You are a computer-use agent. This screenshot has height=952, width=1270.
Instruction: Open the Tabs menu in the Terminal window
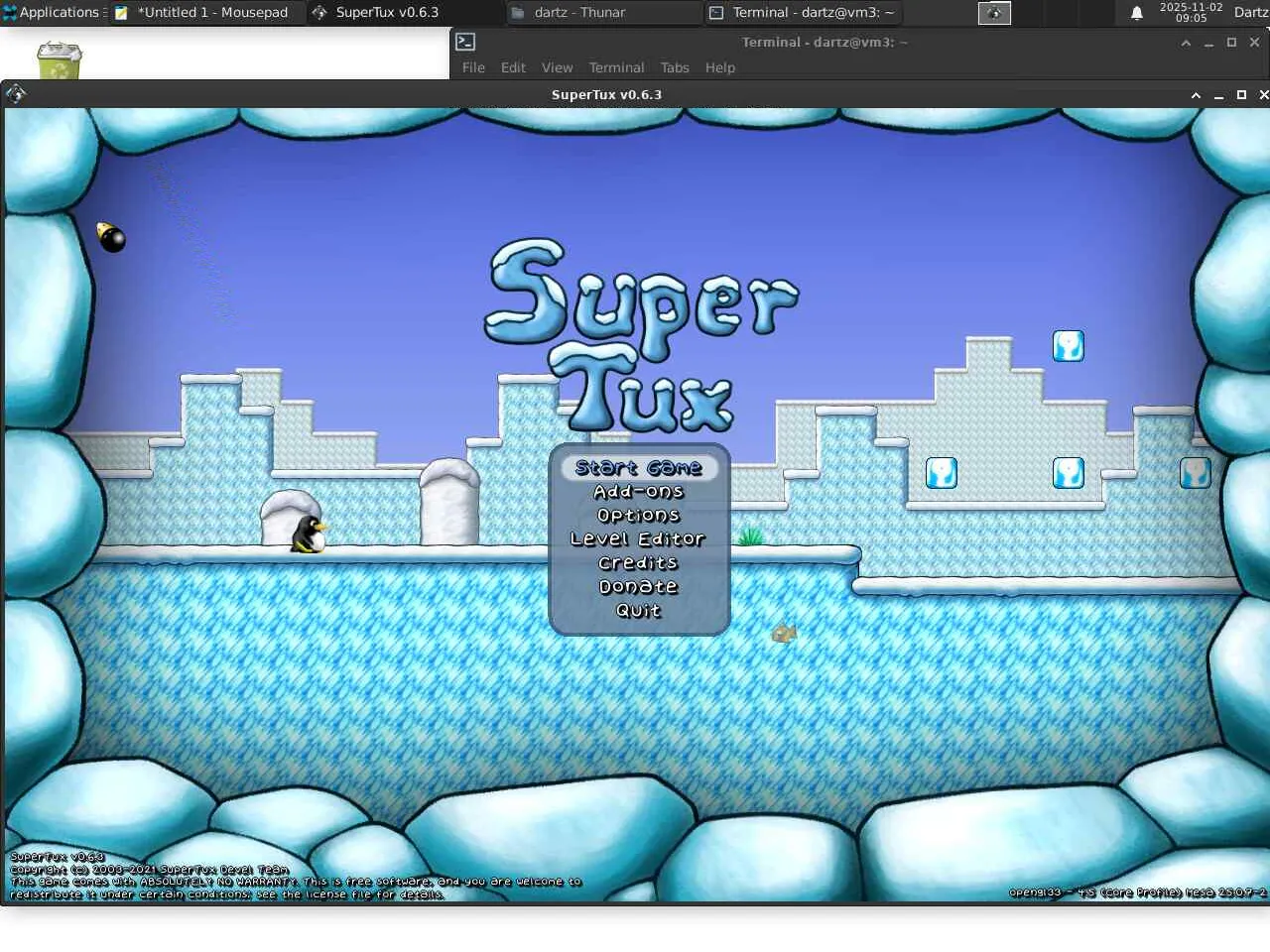pos(675,67)
